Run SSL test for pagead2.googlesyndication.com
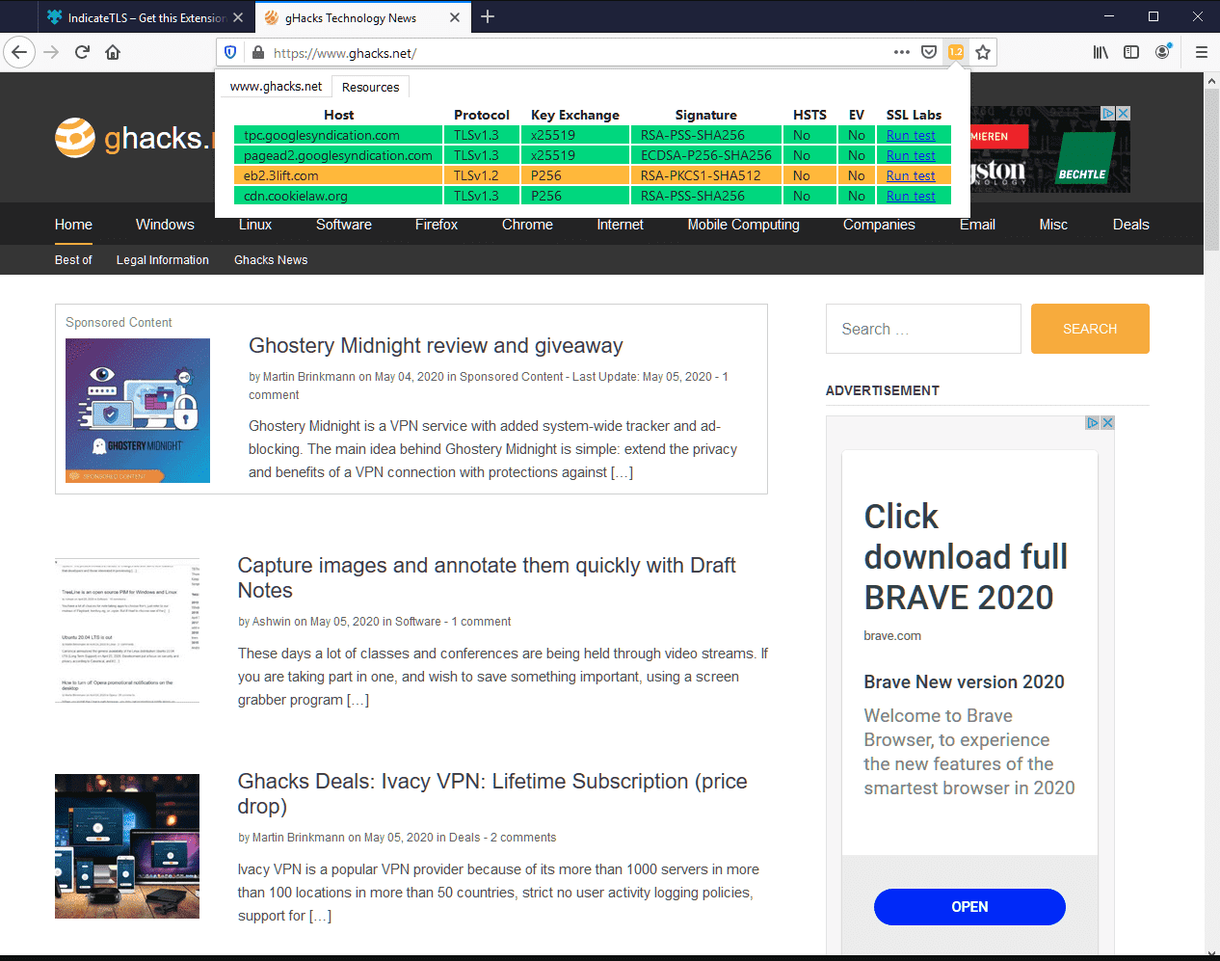This screenshot has width=1220, height=961. [911, 155]
